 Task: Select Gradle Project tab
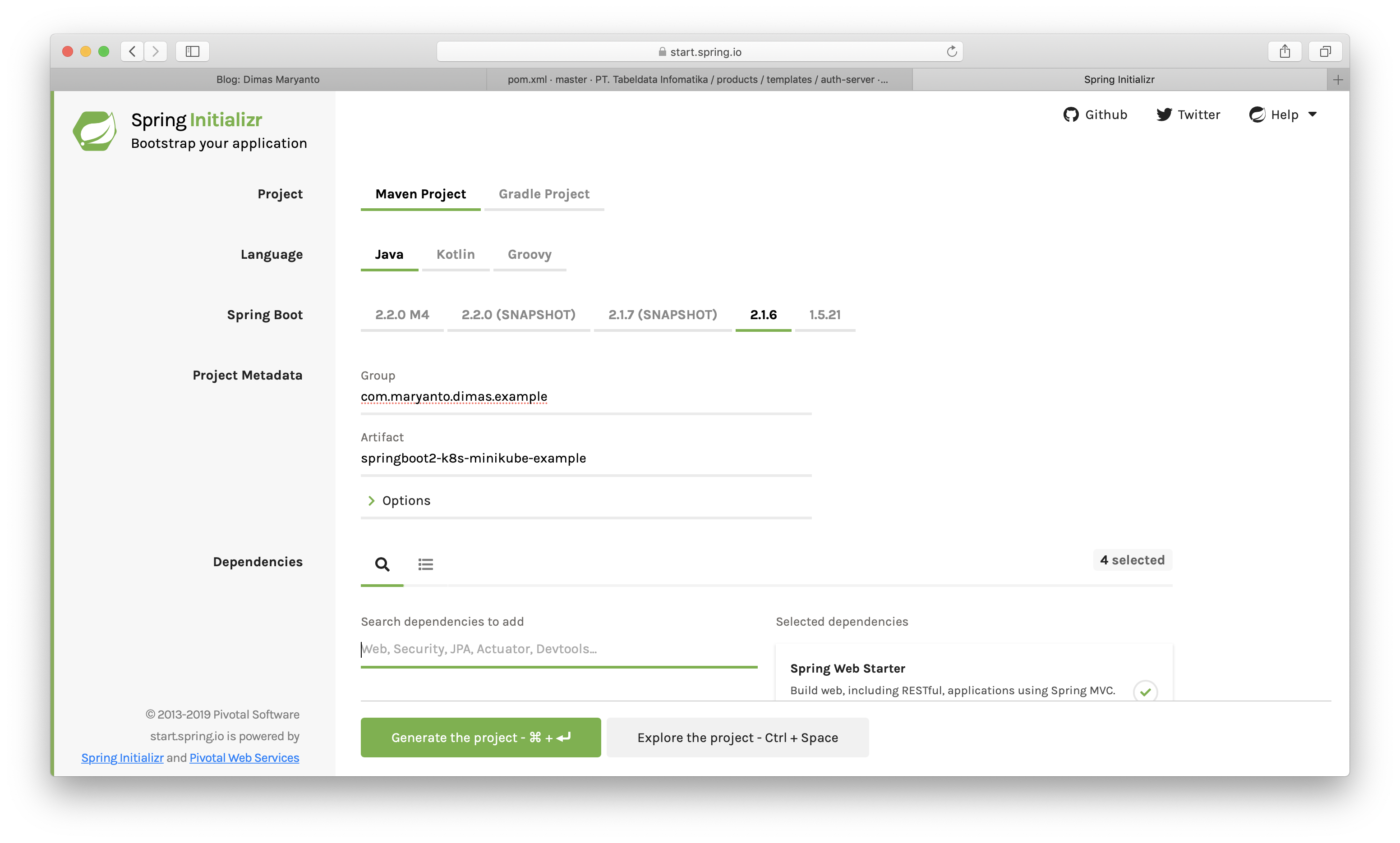[544, 193]
